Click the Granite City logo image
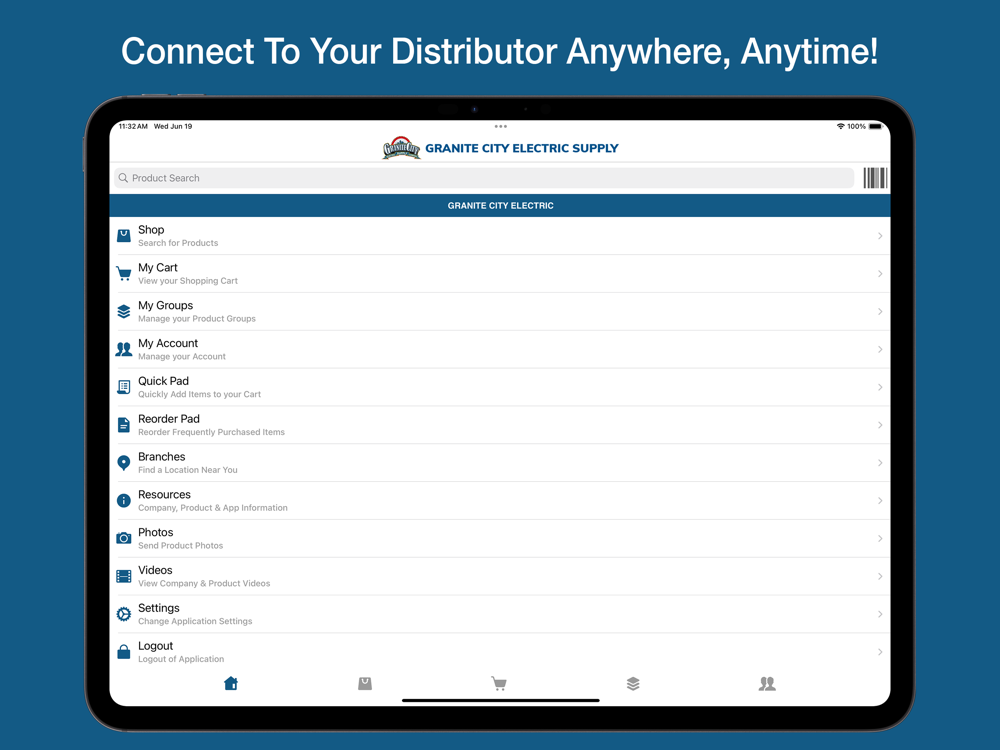Screen dimensions: 1000x750 click(x=401, y=148)
